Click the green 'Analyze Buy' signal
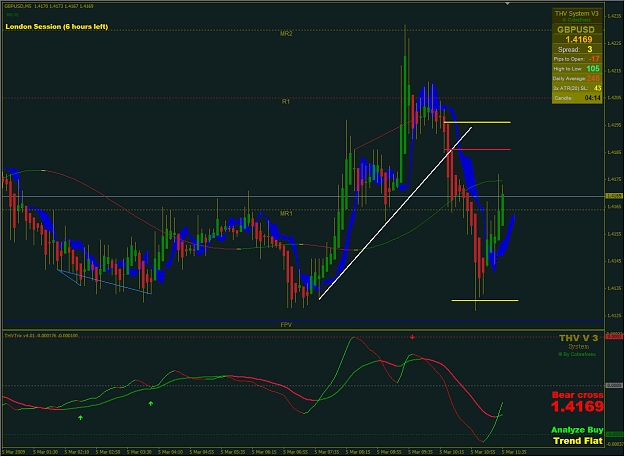The image size is (625, 457). pos(577,430)
